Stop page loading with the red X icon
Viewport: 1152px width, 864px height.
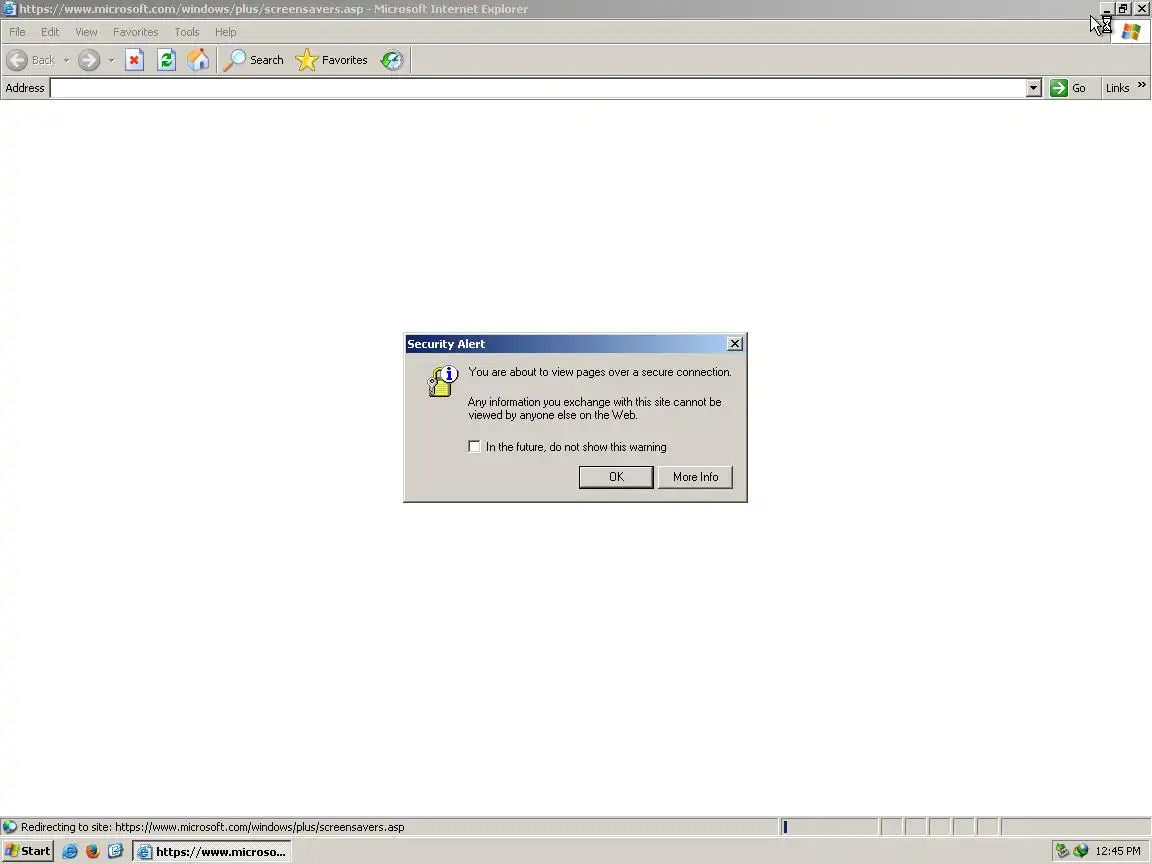(x=134, y=60)
